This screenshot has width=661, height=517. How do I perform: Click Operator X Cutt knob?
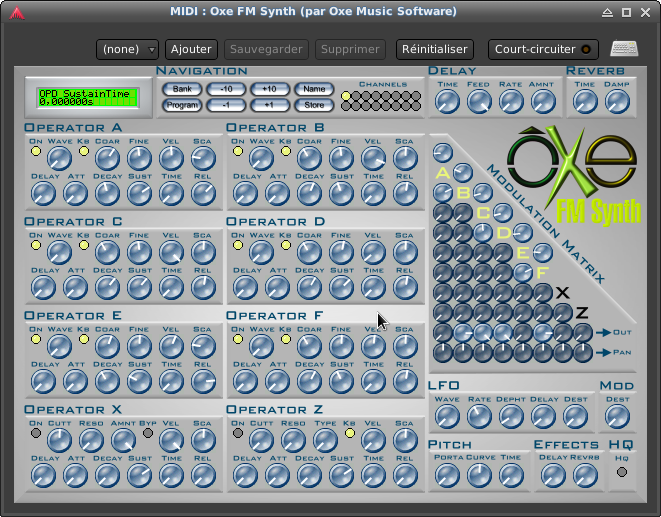tap(59, 441)
